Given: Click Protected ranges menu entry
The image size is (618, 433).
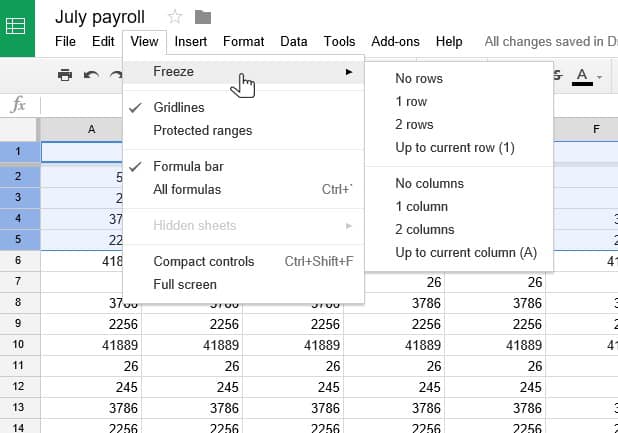Looking at the screenshot, I should pos(202,130).
